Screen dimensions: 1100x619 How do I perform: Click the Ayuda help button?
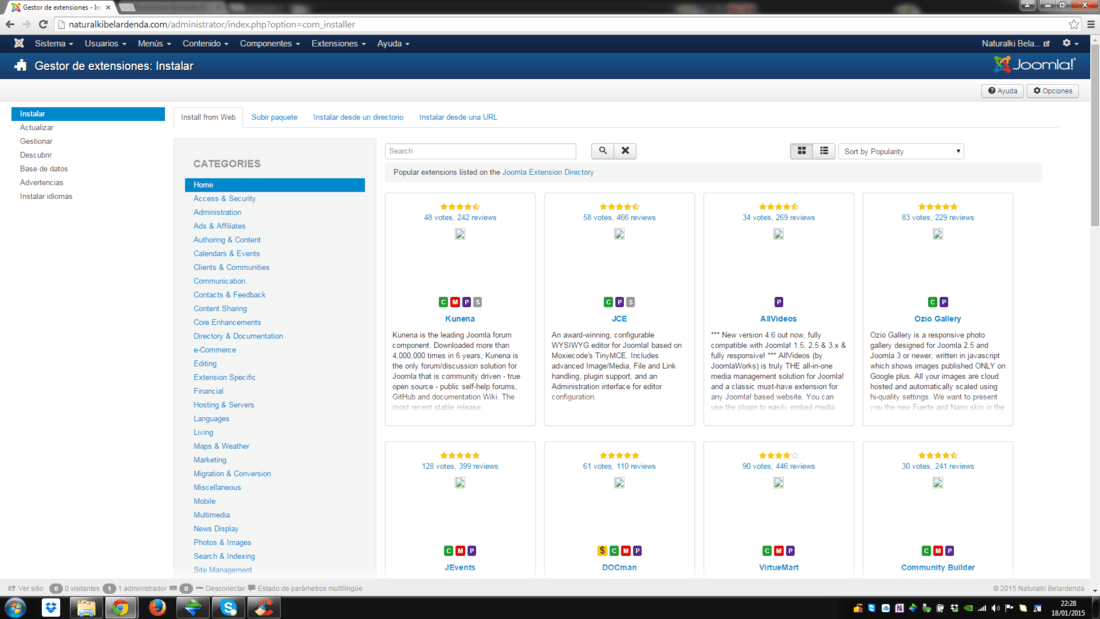(1002, 91)
